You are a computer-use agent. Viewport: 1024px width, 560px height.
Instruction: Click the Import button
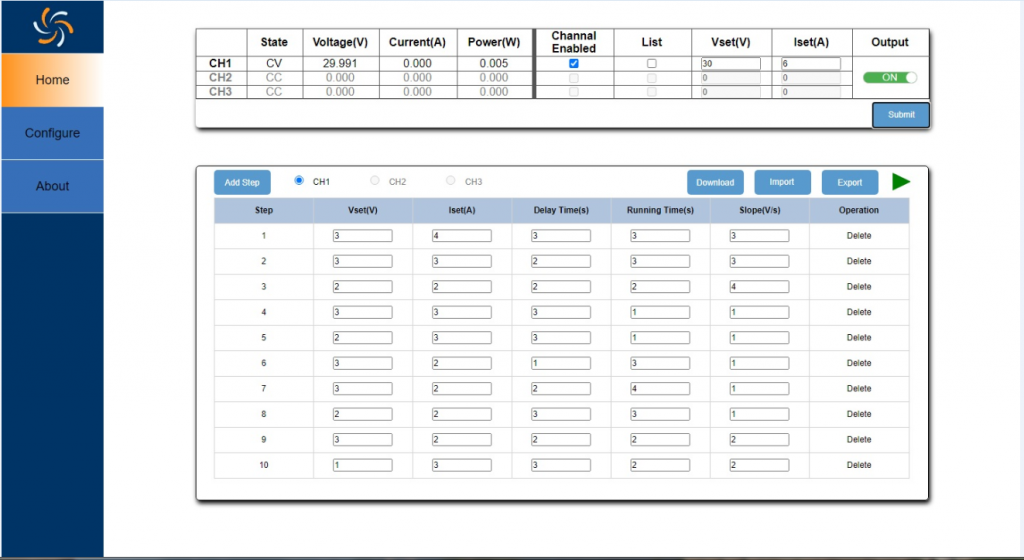click(x=782, y=182)
